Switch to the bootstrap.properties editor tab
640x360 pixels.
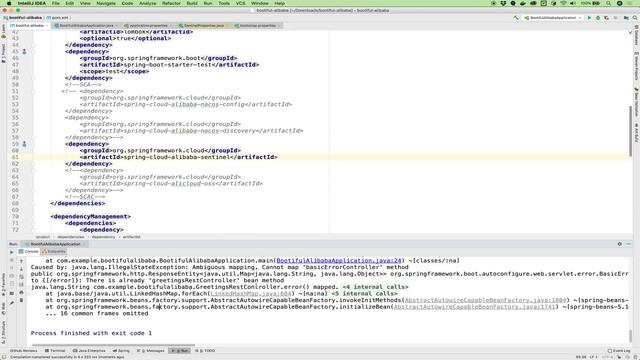pyautogui.click(x=258, y=26)
